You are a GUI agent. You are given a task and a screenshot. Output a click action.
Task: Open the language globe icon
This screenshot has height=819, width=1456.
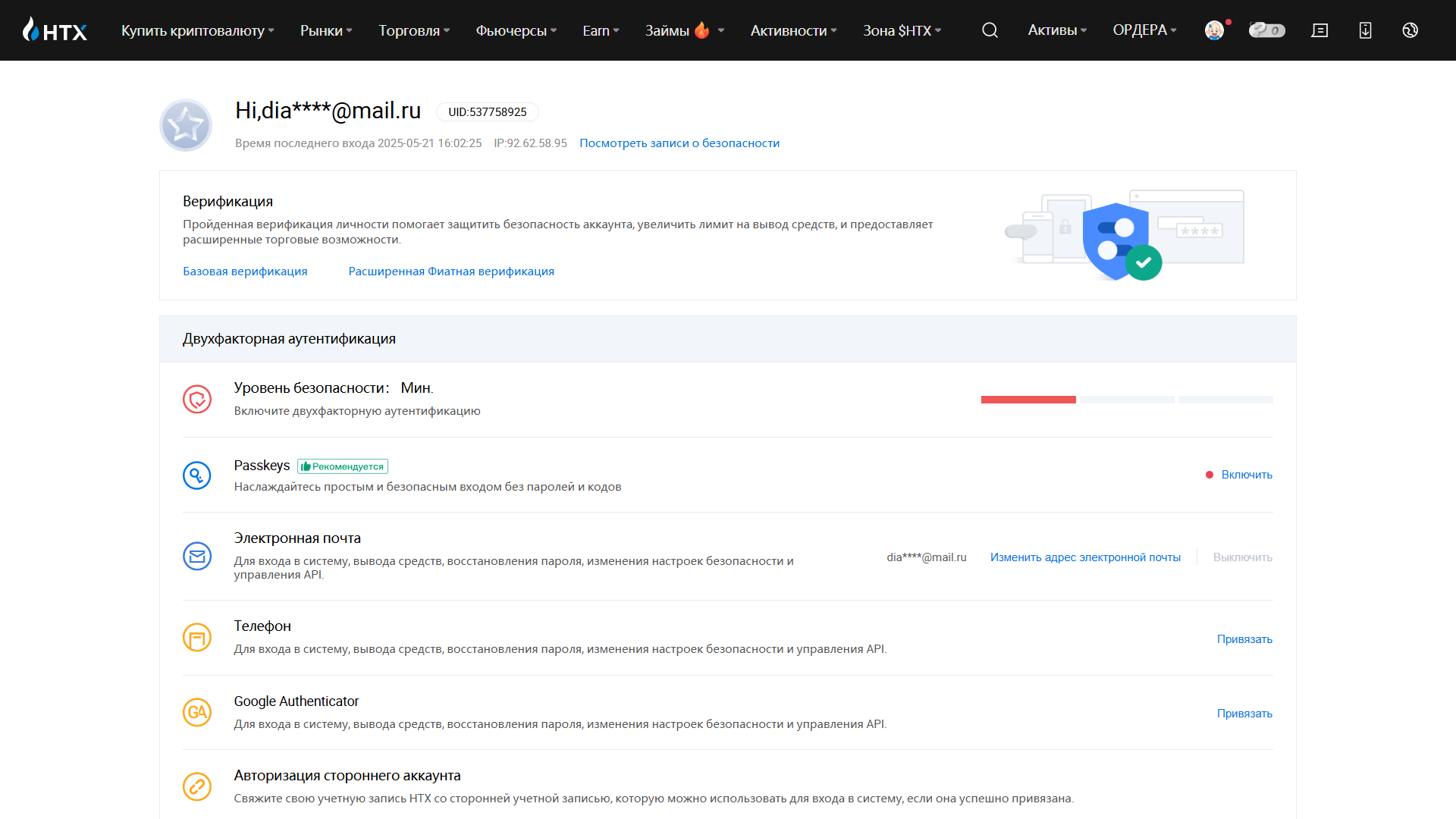[x=1410, y=30]
